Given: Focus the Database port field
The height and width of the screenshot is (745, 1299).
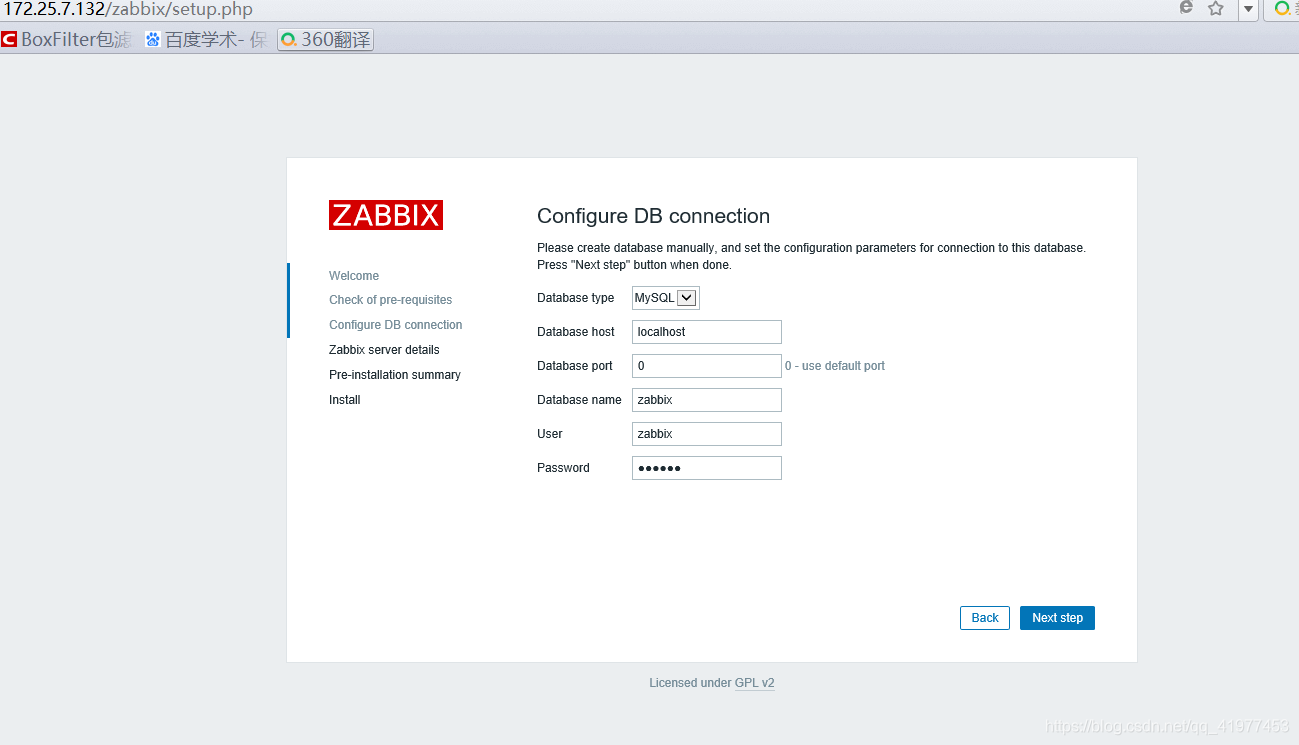Looking at the screenshot, I should 707,366.
